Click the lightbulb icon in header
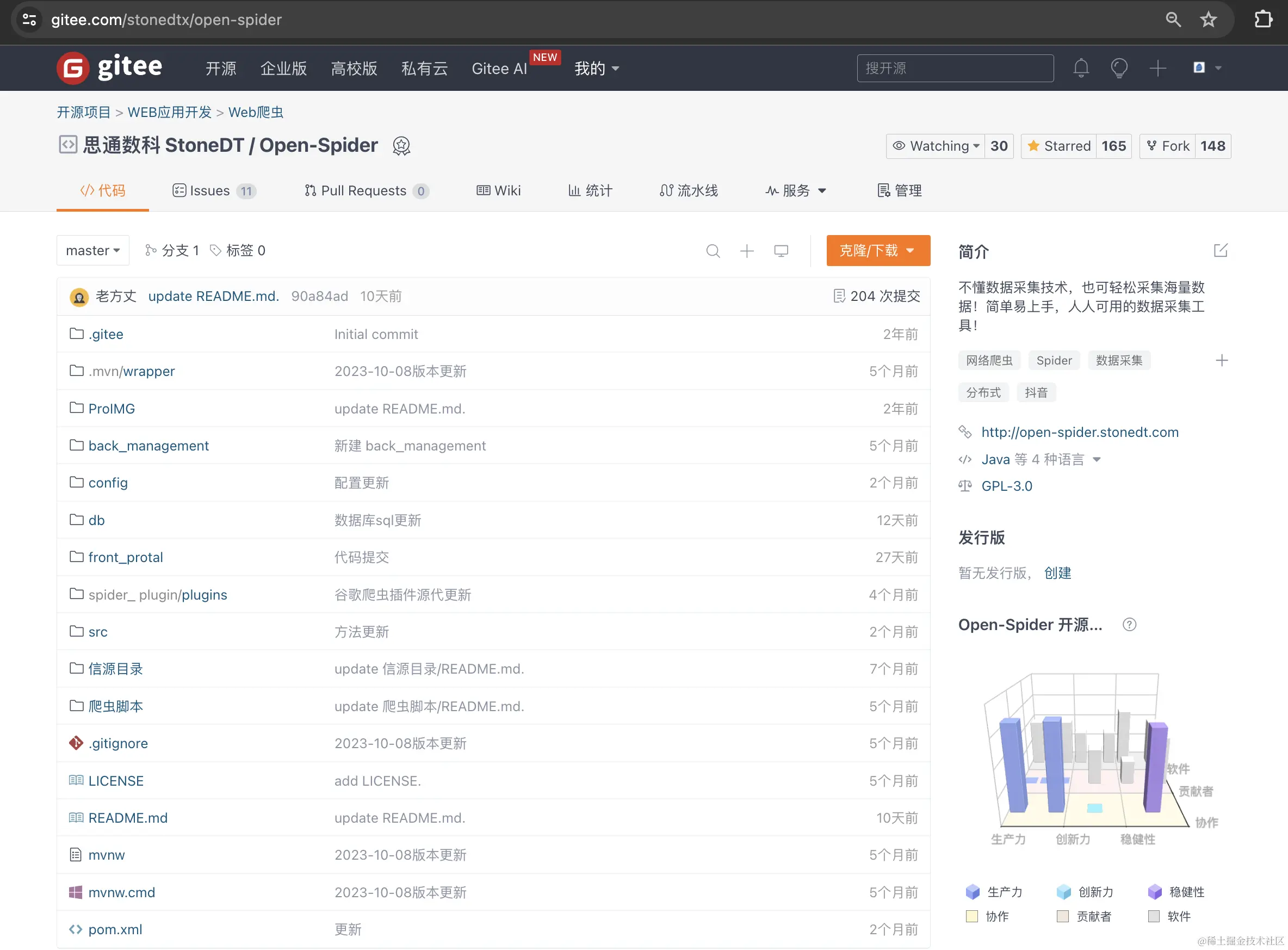1288x950 pixels. 1118,69
